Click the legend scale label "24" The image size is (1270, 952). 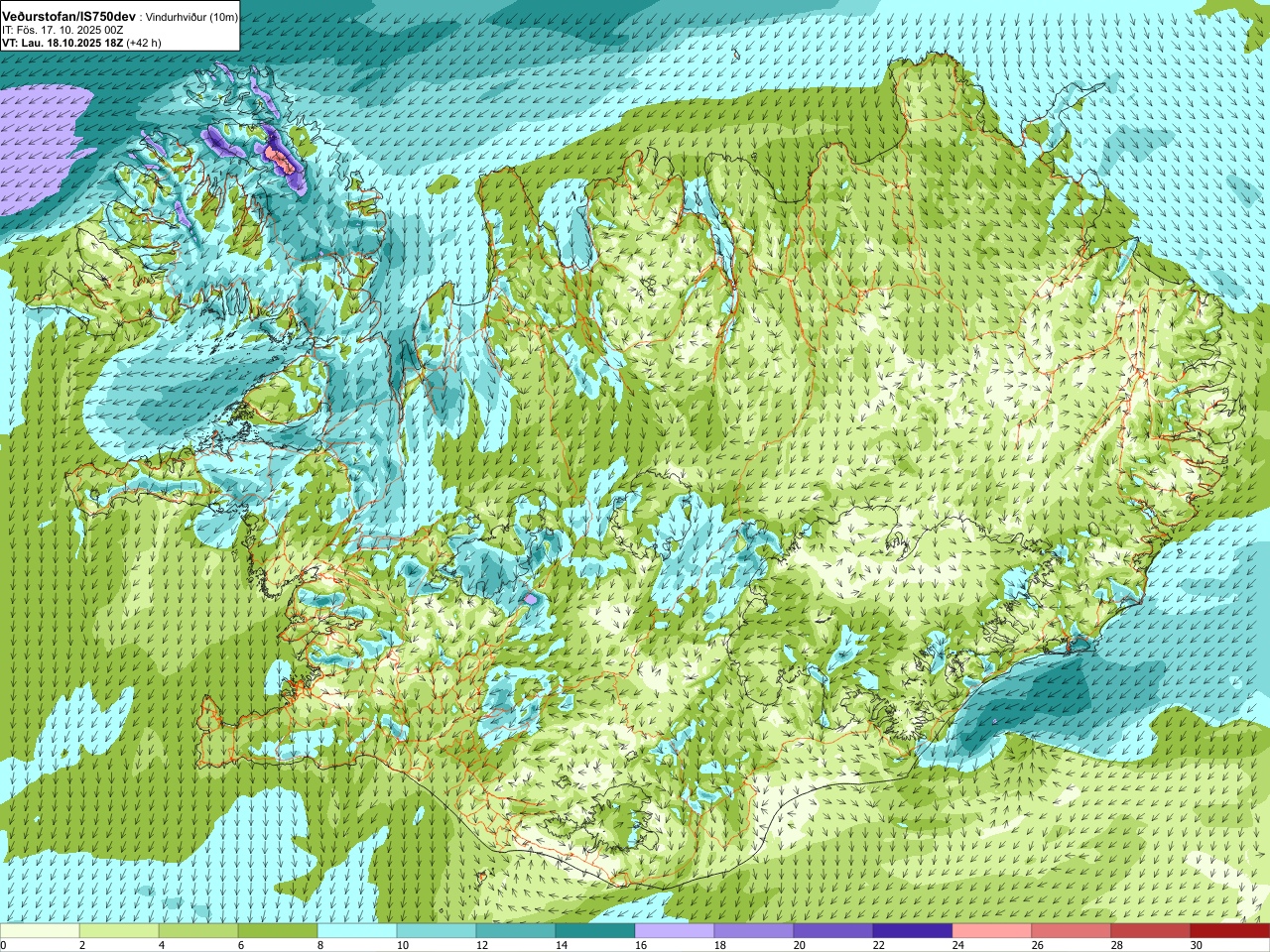(958, 945)
